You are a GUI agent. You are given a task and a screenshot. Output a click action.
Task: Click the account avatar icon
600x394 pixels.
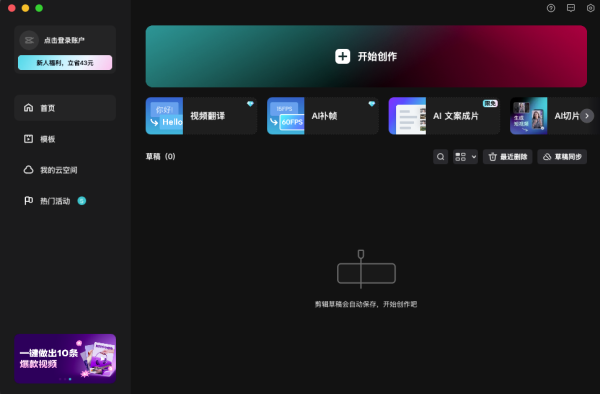[x=29, y=40]
